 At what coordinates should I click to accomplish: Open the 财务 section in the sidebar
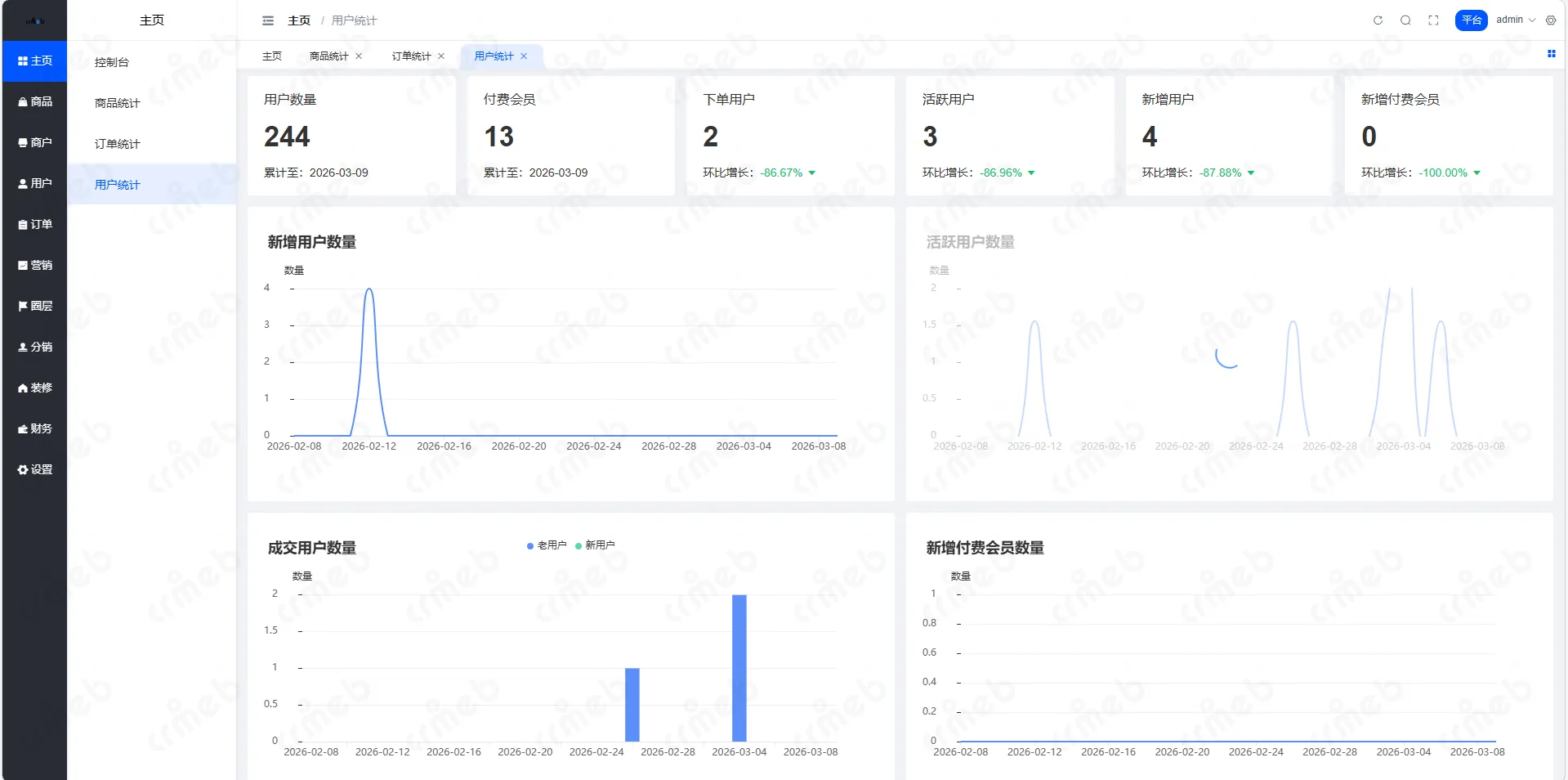coord(34,429)
